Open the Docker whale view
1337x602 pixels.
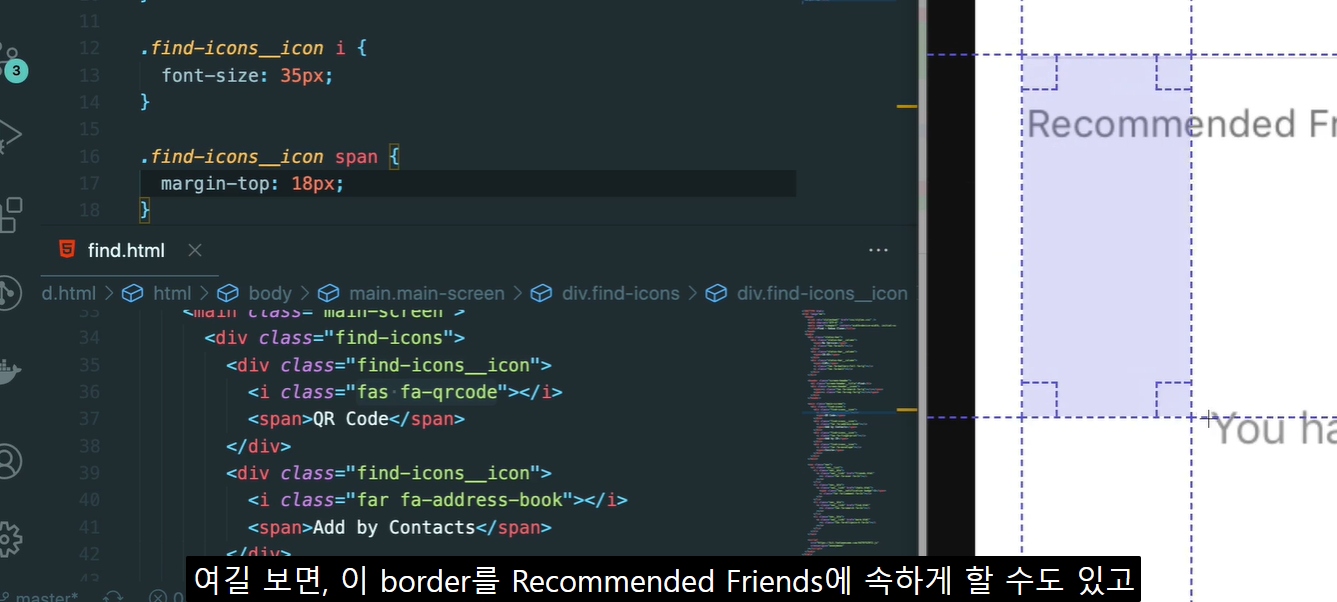pyautogui.click(x=10, y=373)
